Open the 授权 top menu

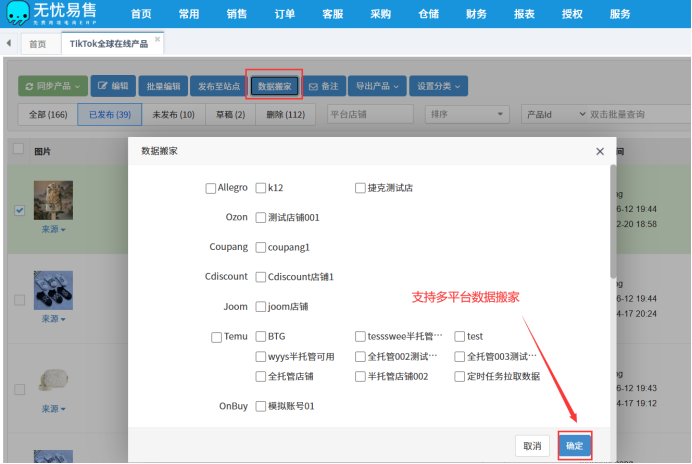[x=572, y=14]
